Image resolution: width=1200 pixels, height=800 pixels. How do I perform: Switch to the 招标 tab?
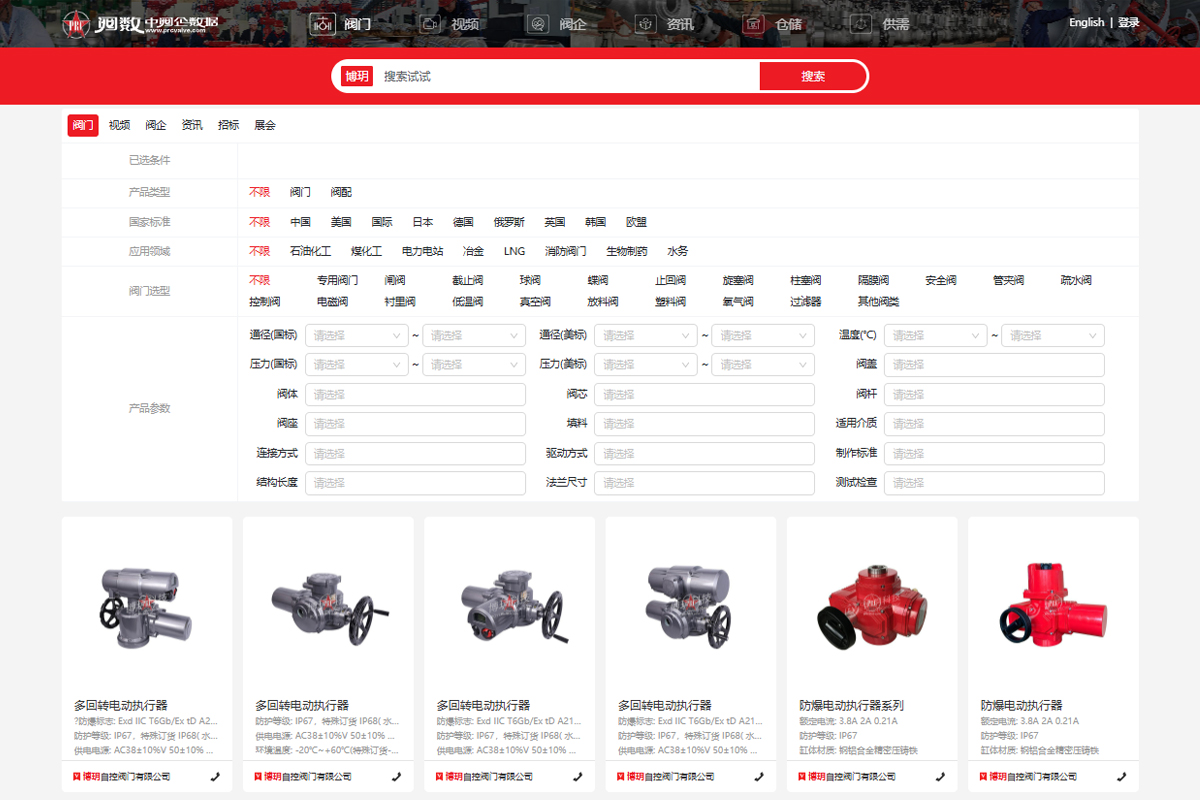pyautogui.click(x=228, y=125)
